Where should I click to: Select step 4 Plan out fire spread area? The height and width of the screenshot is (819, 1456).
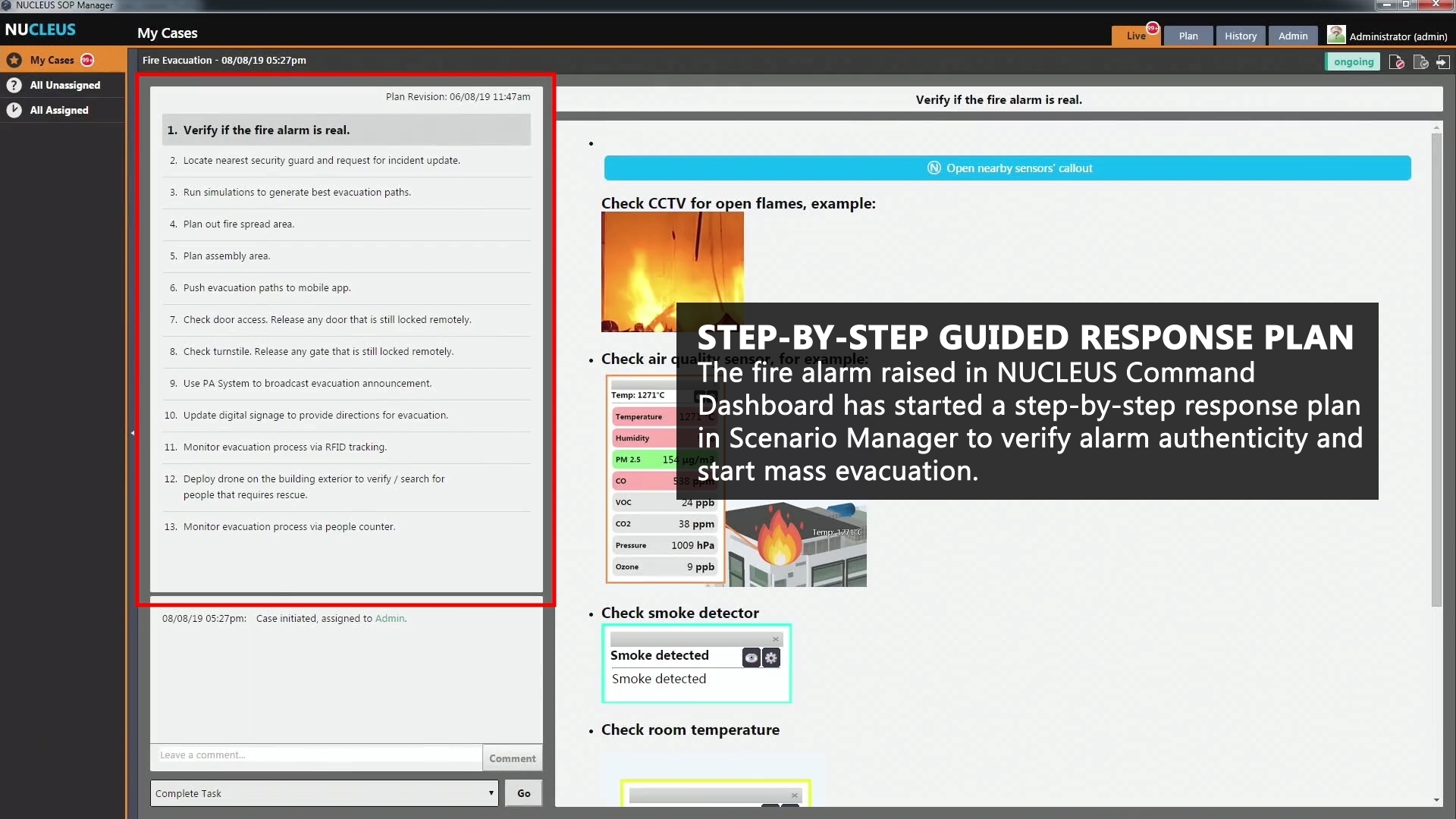tap(347, 224)
